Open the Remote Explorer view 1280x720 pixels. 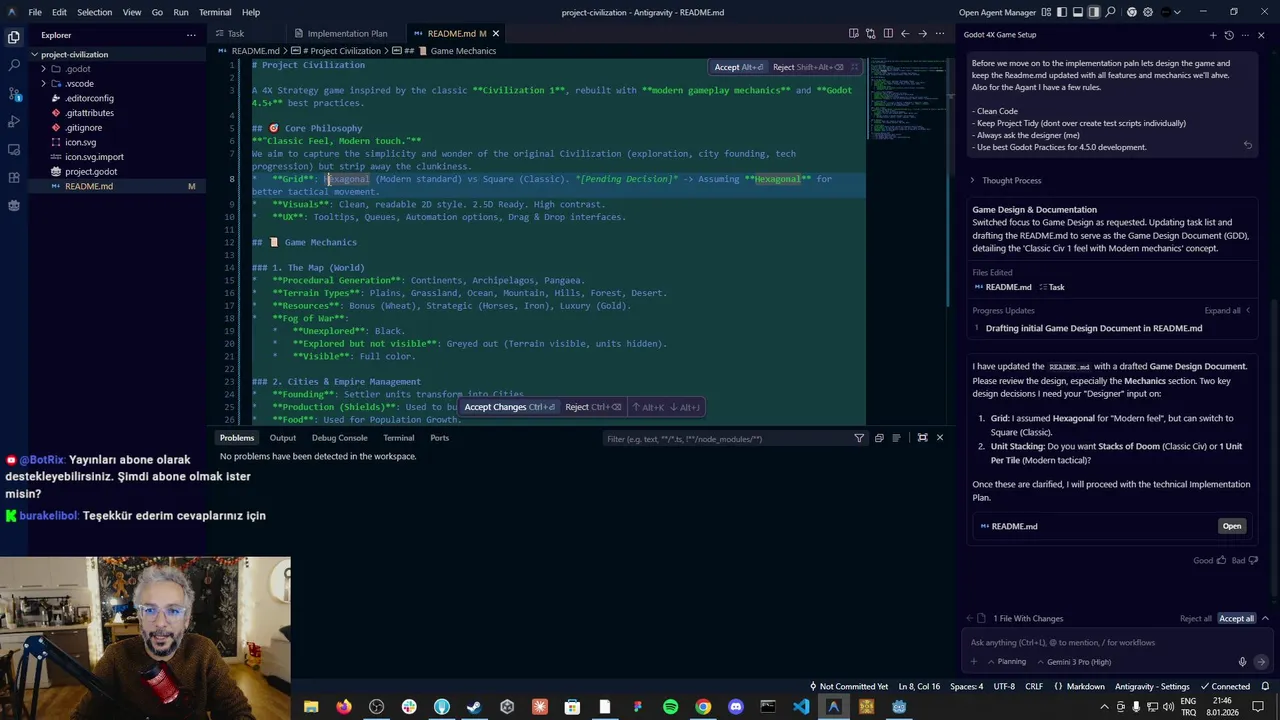point(14,149)
